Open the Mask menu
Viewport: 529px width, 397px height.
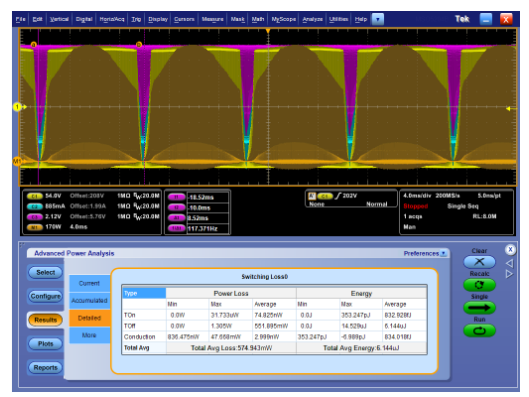pyautogui.click(x=238, y=19)
